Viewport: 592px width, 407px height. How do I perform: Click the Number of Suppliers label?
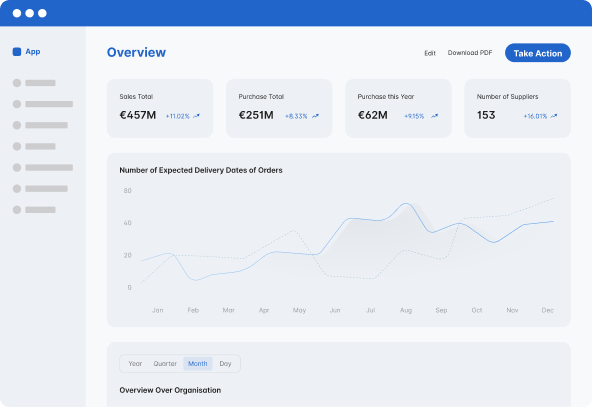point(507,97)
